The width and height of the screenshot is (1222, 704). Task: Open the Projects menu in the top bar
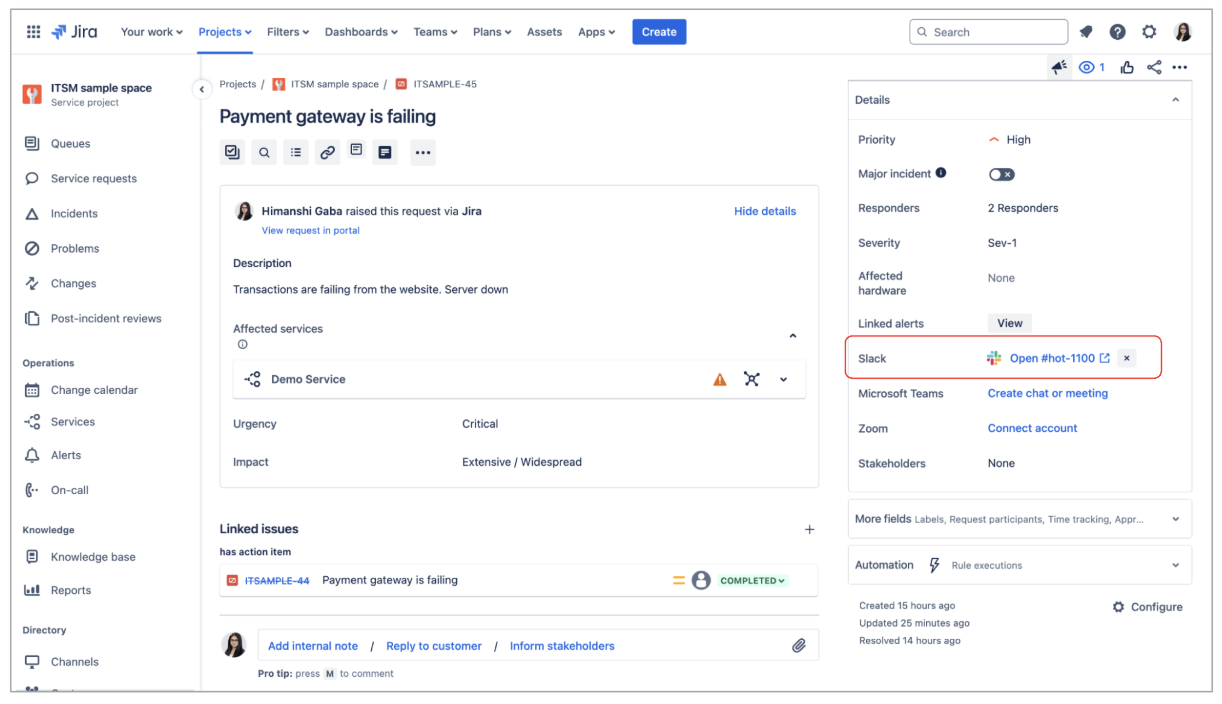224,31
